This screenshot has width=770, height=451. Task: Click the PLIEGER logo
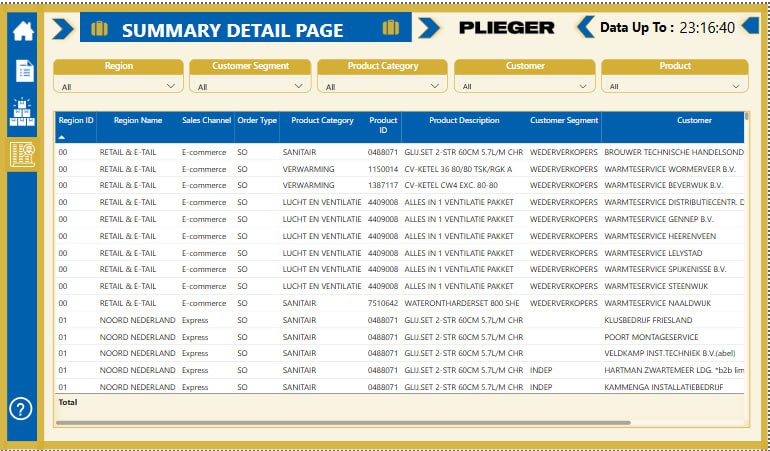coord(506,28)
